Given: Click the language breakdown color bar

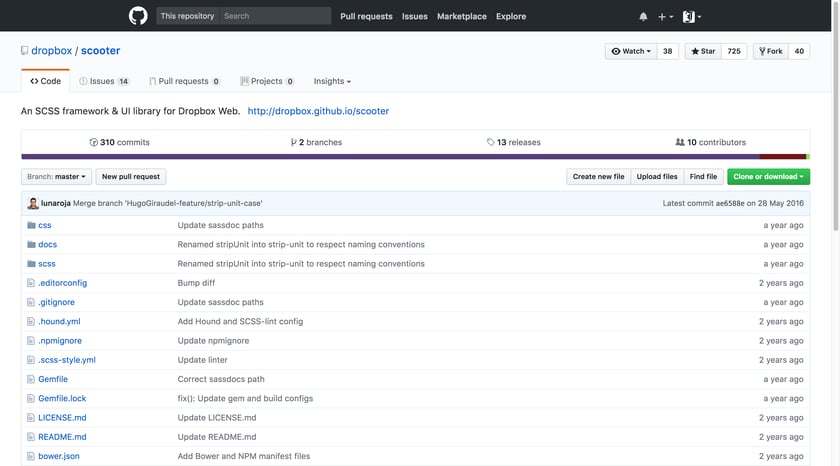Looking at the screenshot, I should pyautogui.click(x=415, y=156).
